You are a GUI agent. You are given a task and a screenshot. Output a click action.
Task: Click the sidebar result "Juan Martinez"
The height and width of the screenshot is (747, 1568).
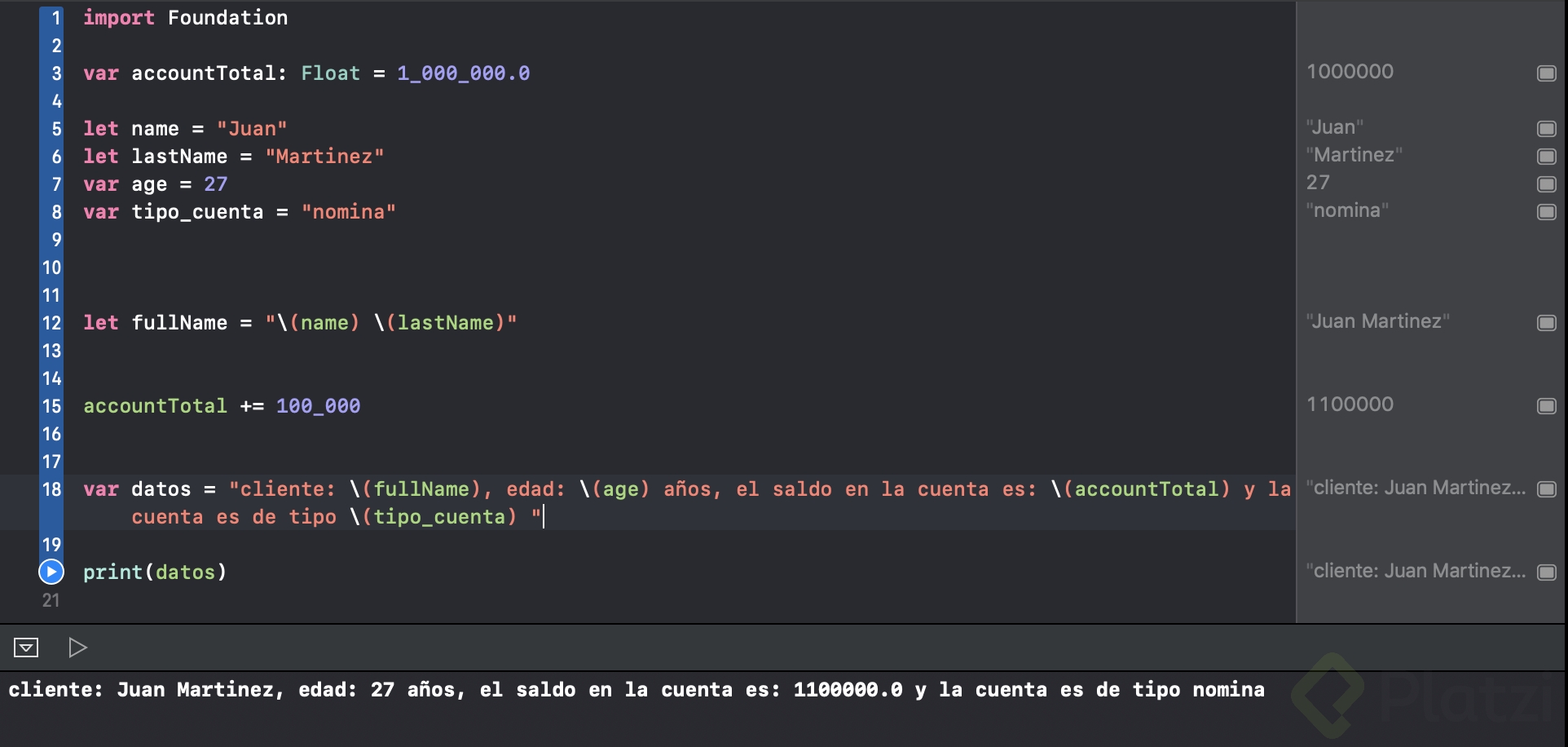[1379, 321]
